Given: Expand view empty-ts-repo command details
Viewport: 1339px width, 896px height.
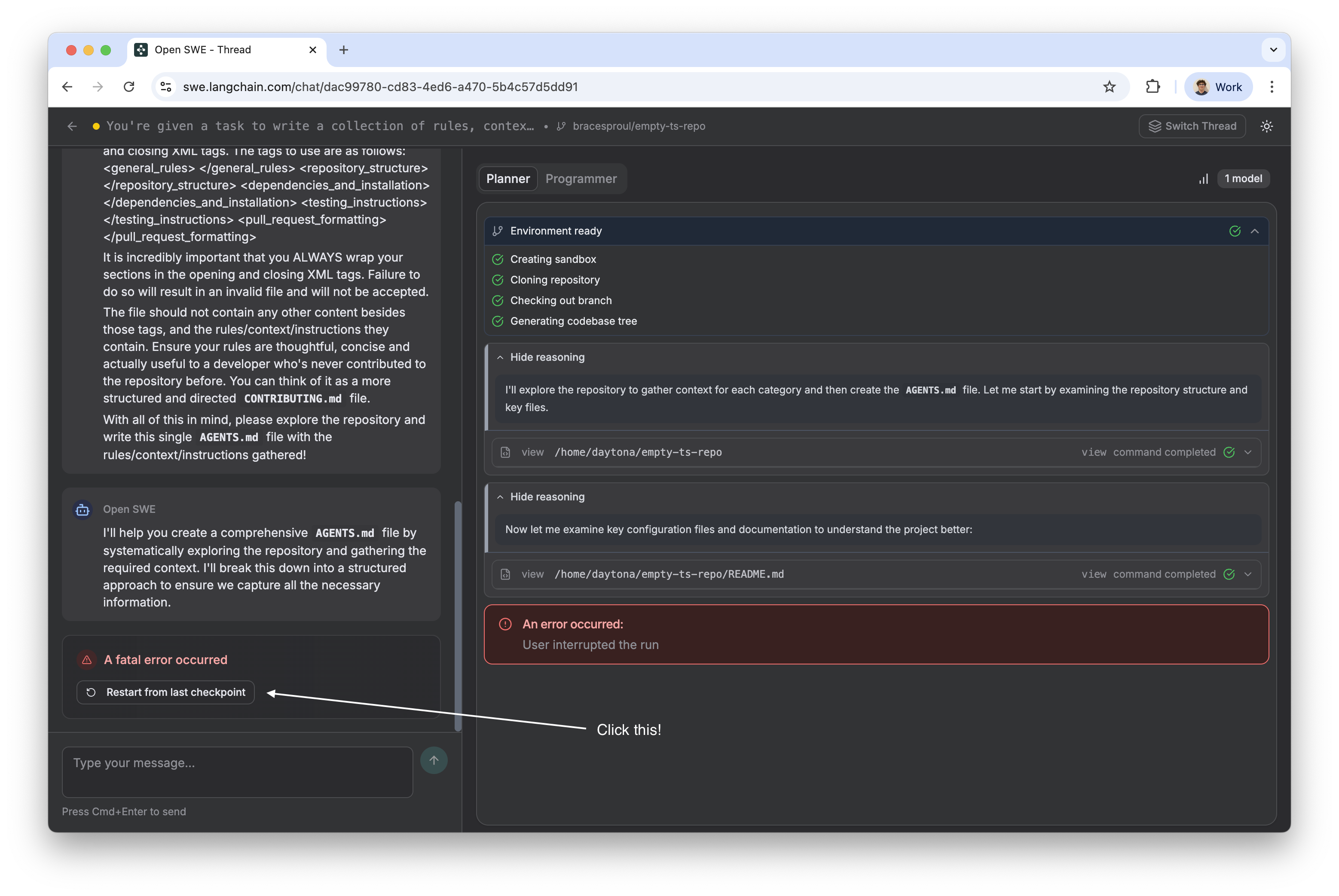Looking at the screenshot, I should tap(1247, 452).
